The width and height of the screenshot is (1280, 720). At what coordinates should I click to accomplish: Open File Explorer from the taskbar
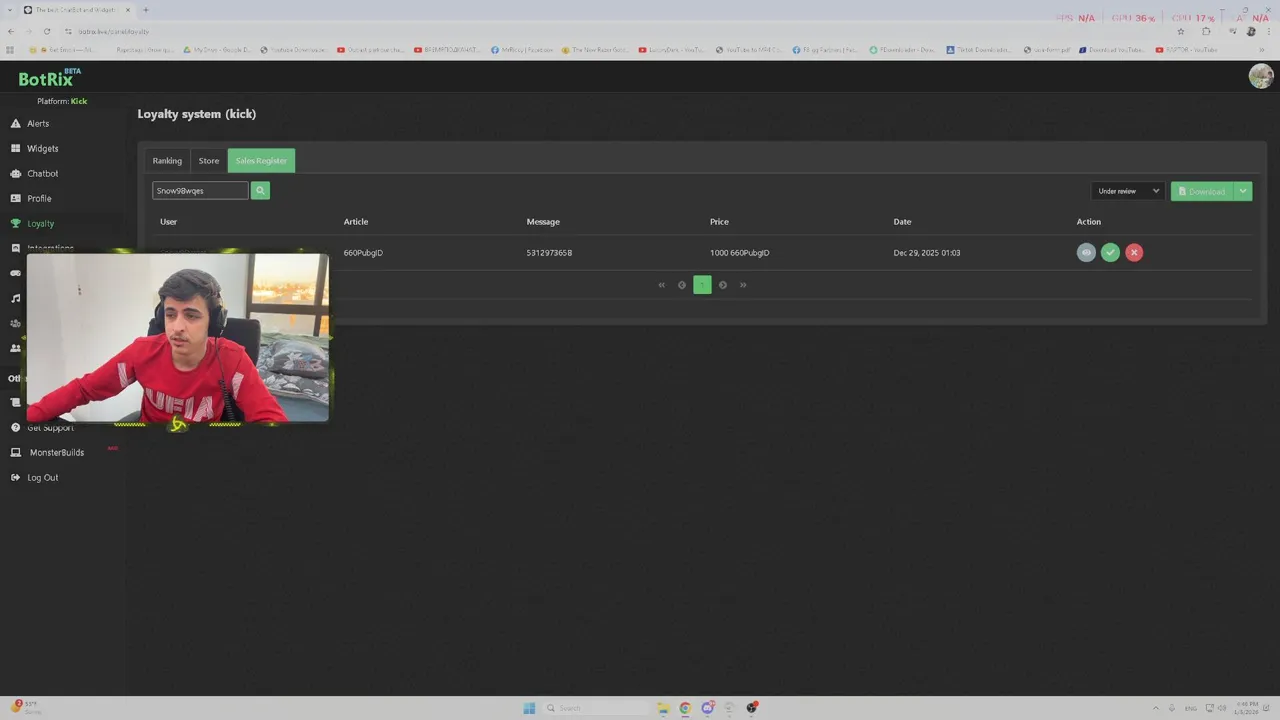(x=662, y=708)
